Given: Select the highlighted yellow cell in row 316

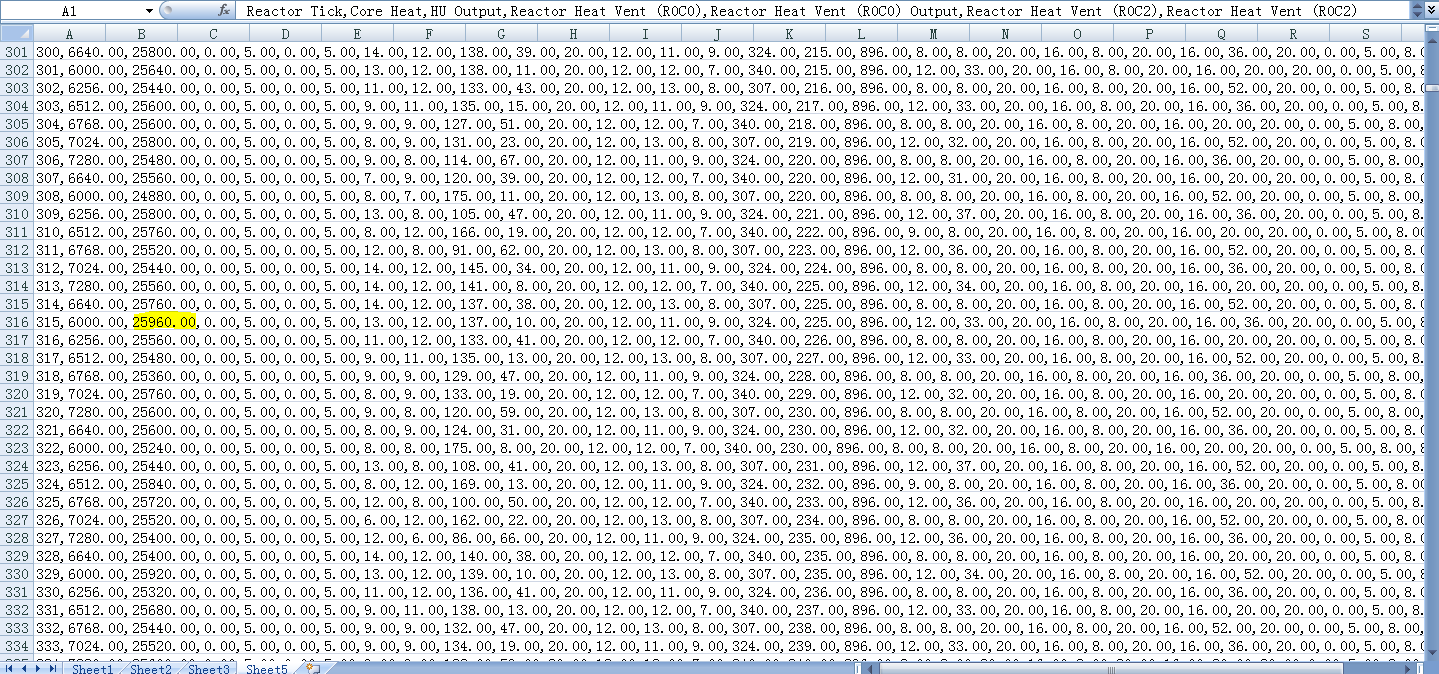Looking at the screenshot, I should point(165,322).
